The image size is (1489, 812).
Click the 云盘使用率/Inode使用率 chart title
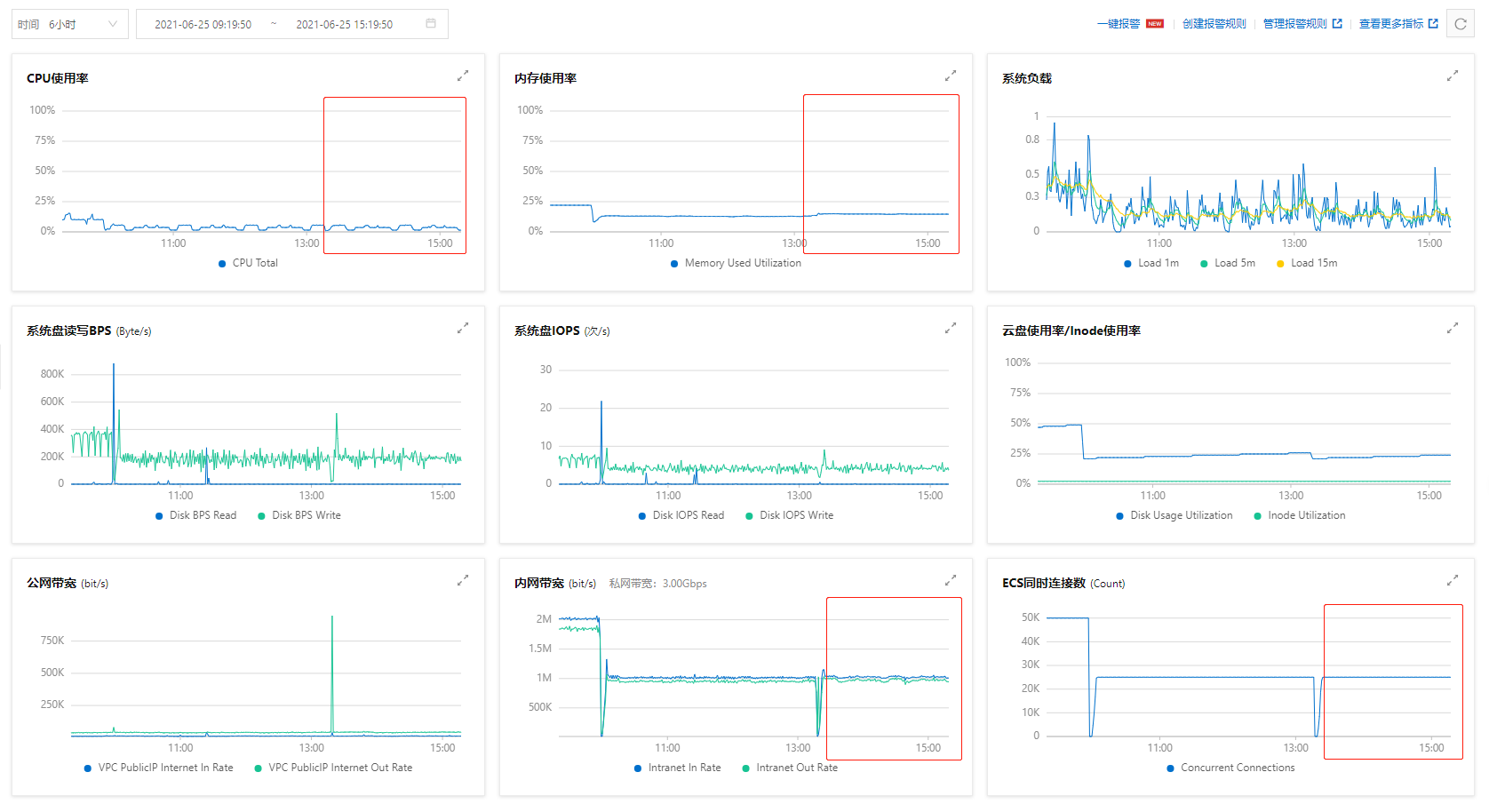[1071, 330]
